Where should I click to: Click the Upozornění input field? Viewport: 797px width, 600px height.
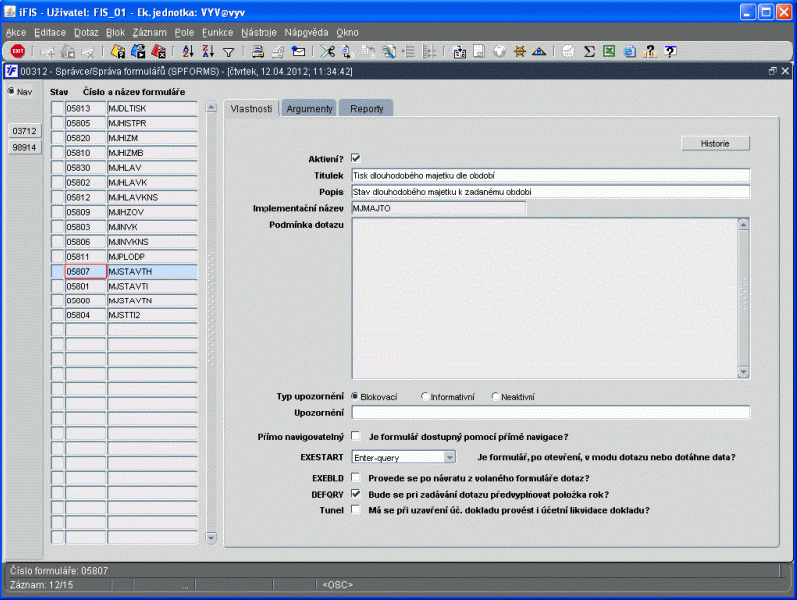(550, 412)
